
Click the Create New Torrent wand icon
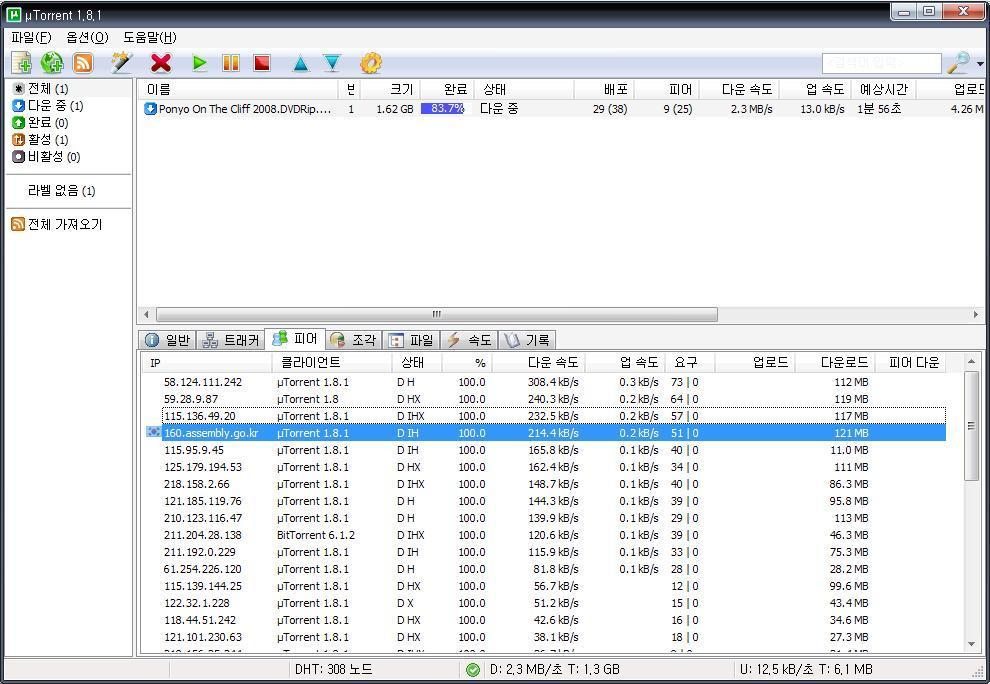click(x=121, y=63)
